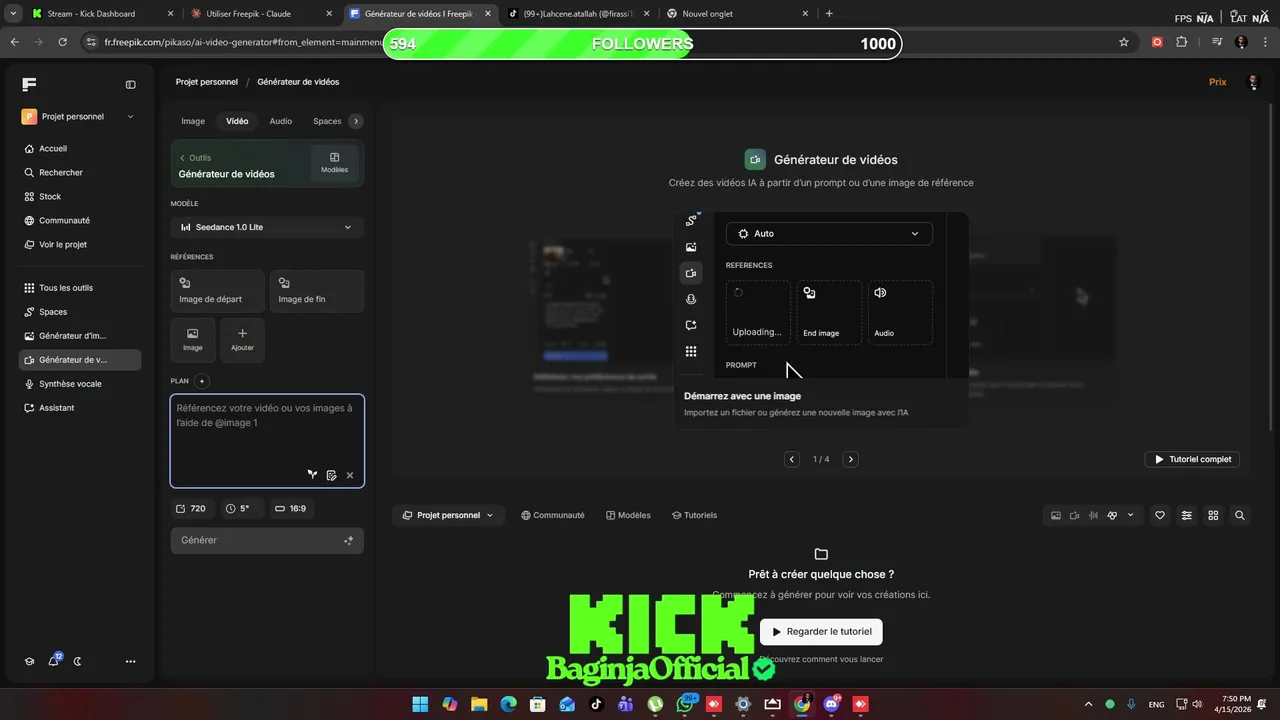Search creations with magnifier icon

pos(1240,515)
